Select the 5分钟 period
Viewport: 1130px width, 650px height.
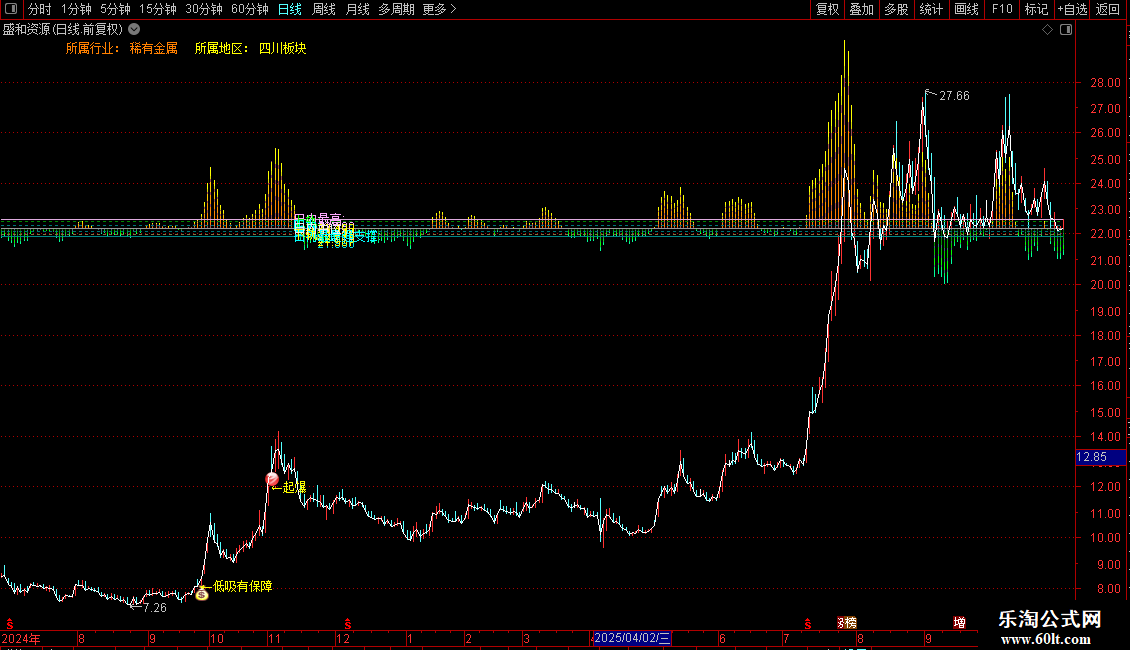115,9
